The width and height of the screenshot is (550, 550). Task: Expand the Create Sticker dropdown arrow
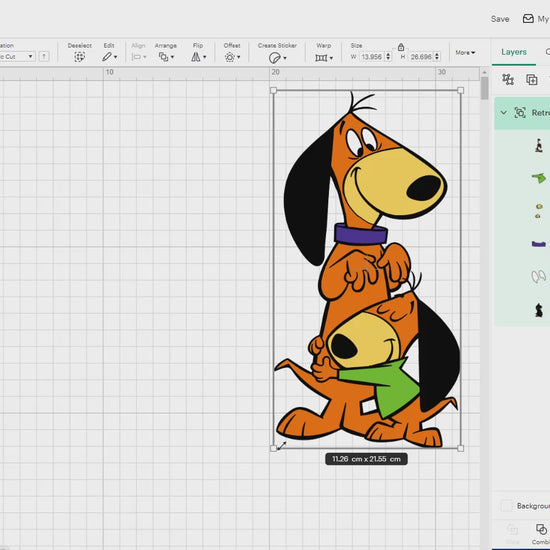point(285,58)
